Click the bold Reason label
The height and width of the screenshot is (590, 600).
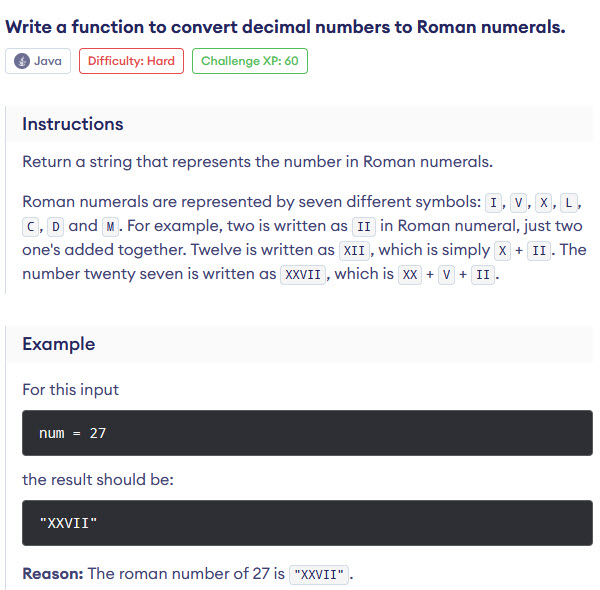click(x=53, y=574)
